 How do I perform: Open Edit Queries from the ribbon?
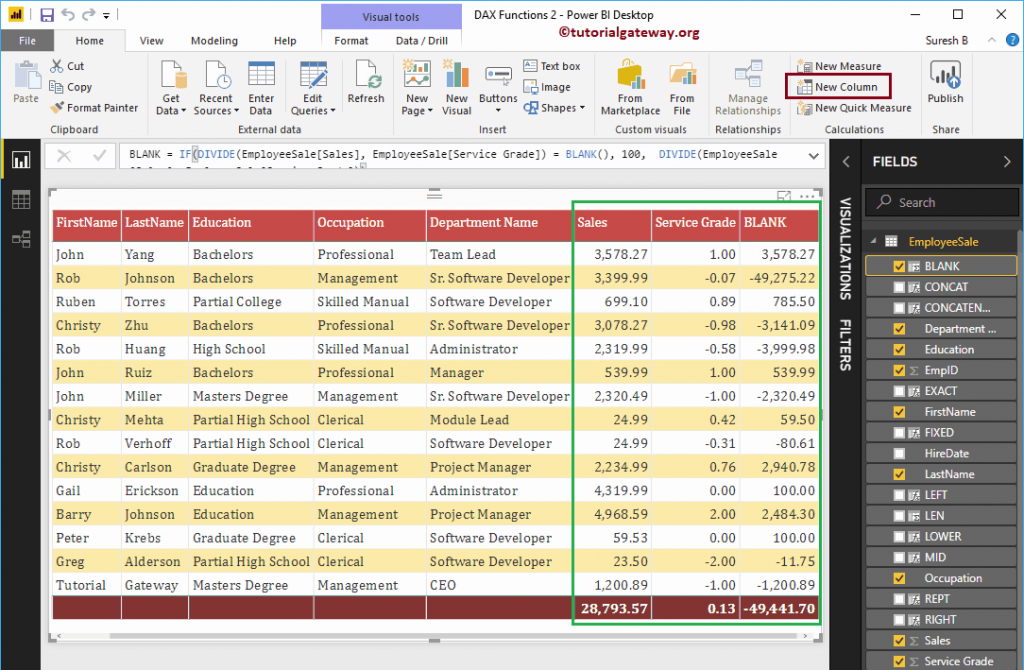pyautogui.click(x=313, y=86)
